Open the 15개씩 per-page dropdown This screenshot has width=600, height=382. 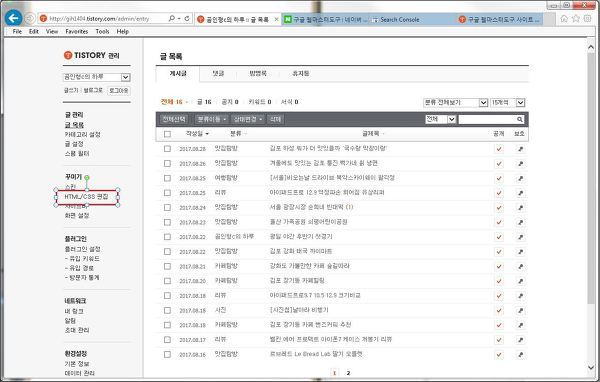(507, 103)
